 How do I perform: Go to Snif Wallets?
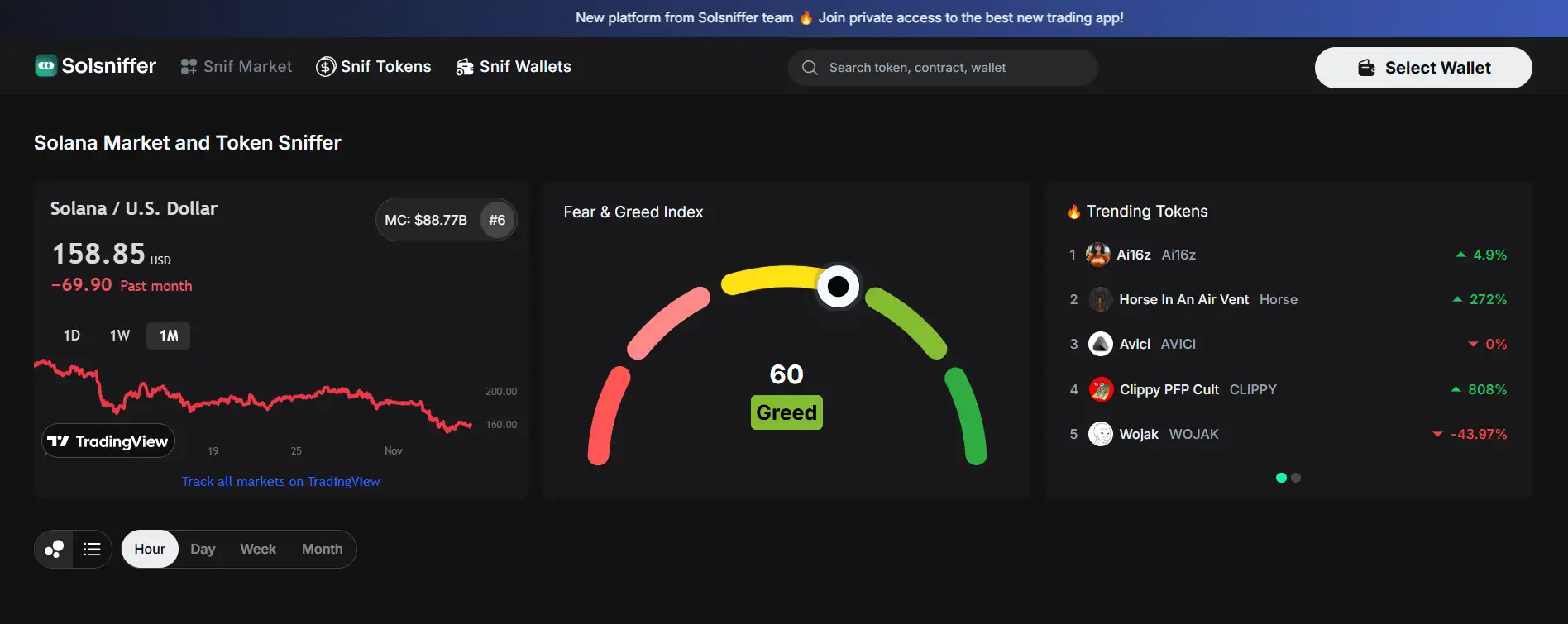tap(514, 67)
